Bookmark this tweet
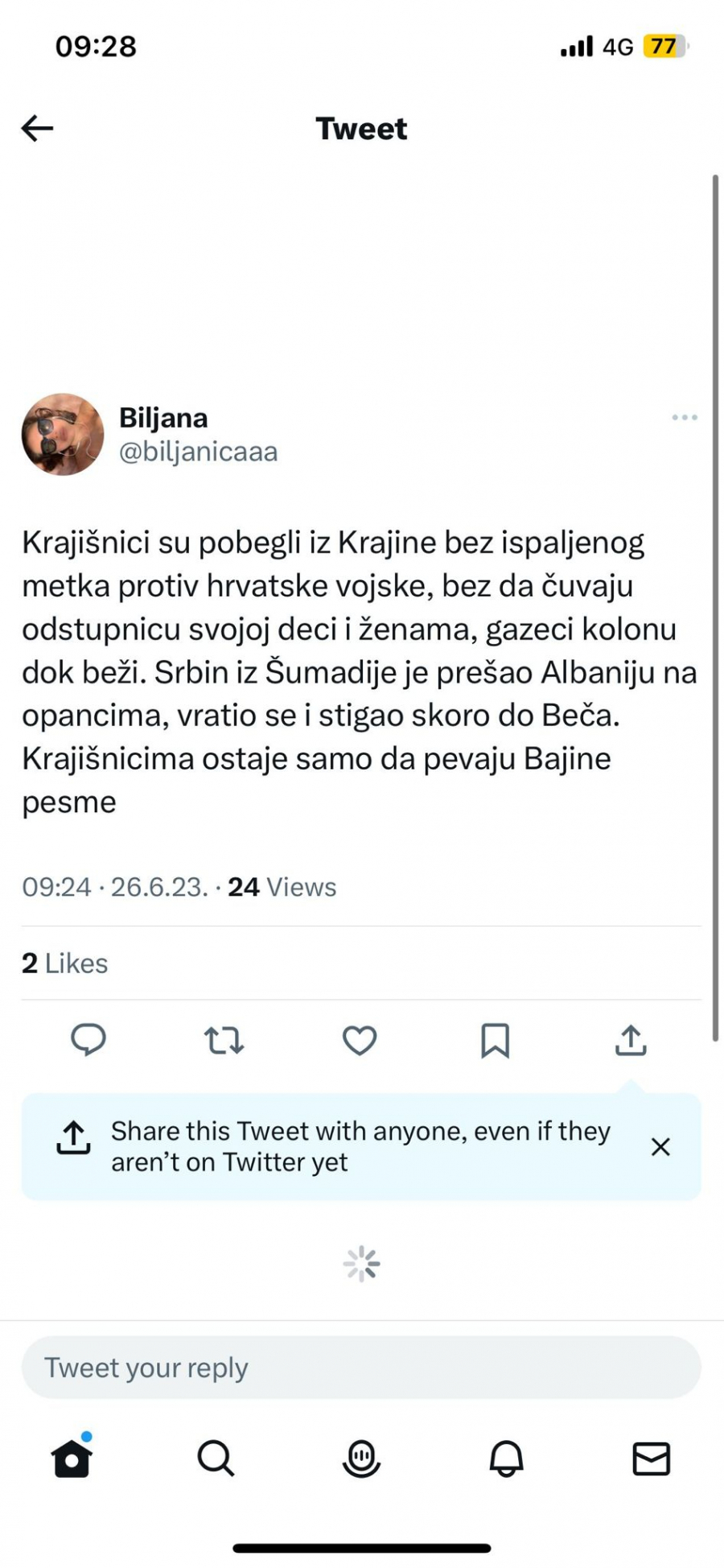724x1568 pixels. pos(495,1040)
